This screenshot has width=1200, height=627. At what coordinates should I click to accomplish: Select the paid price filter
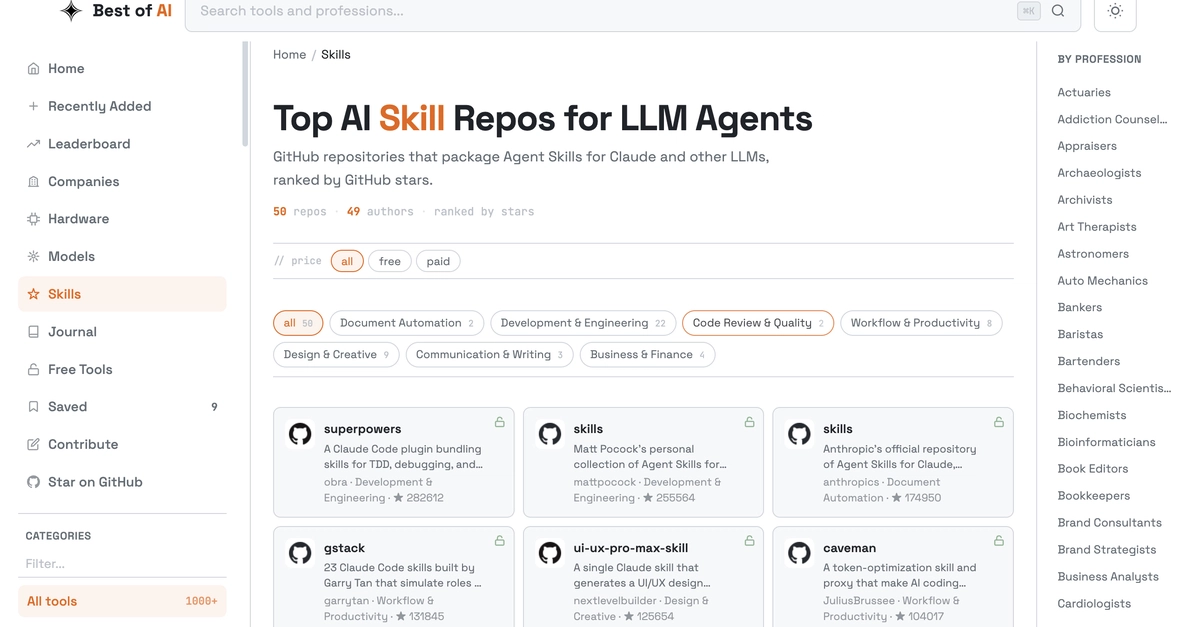tap(438, 261)
